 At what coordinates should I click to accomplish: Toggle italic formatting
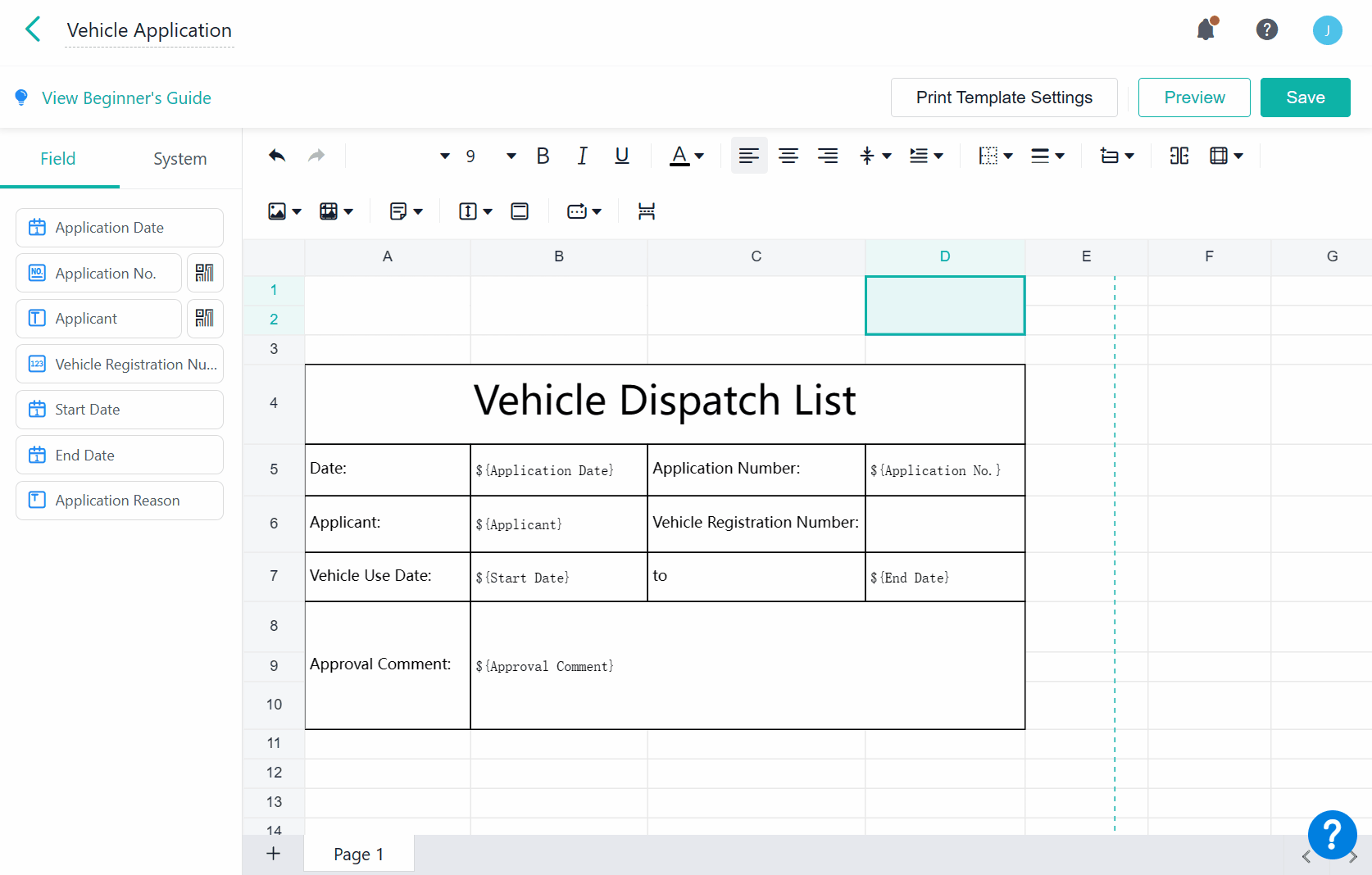tap(582, 156)
